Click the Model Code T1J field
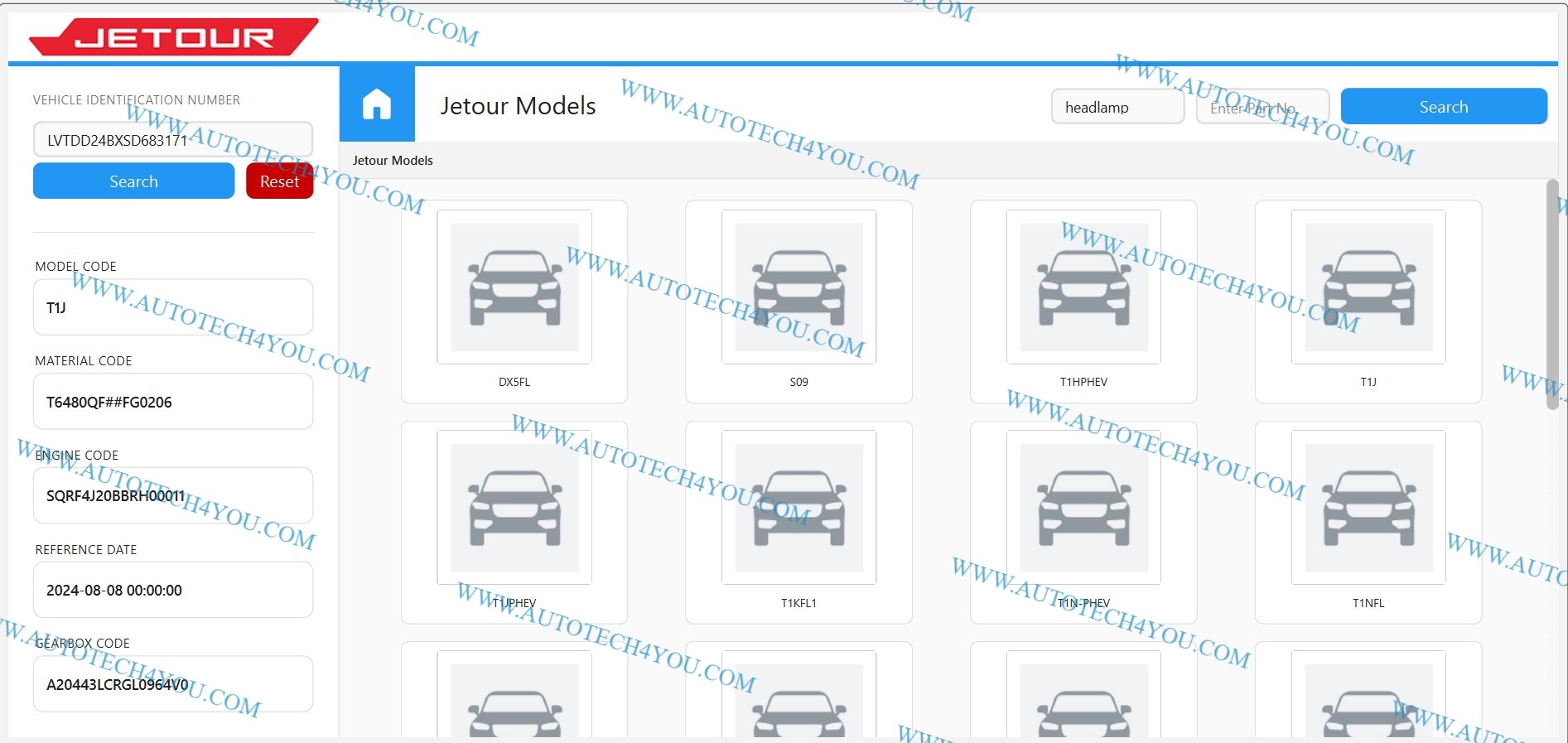Image resolution: width=1568 pixels, height=743 pixels. point(172,308)
